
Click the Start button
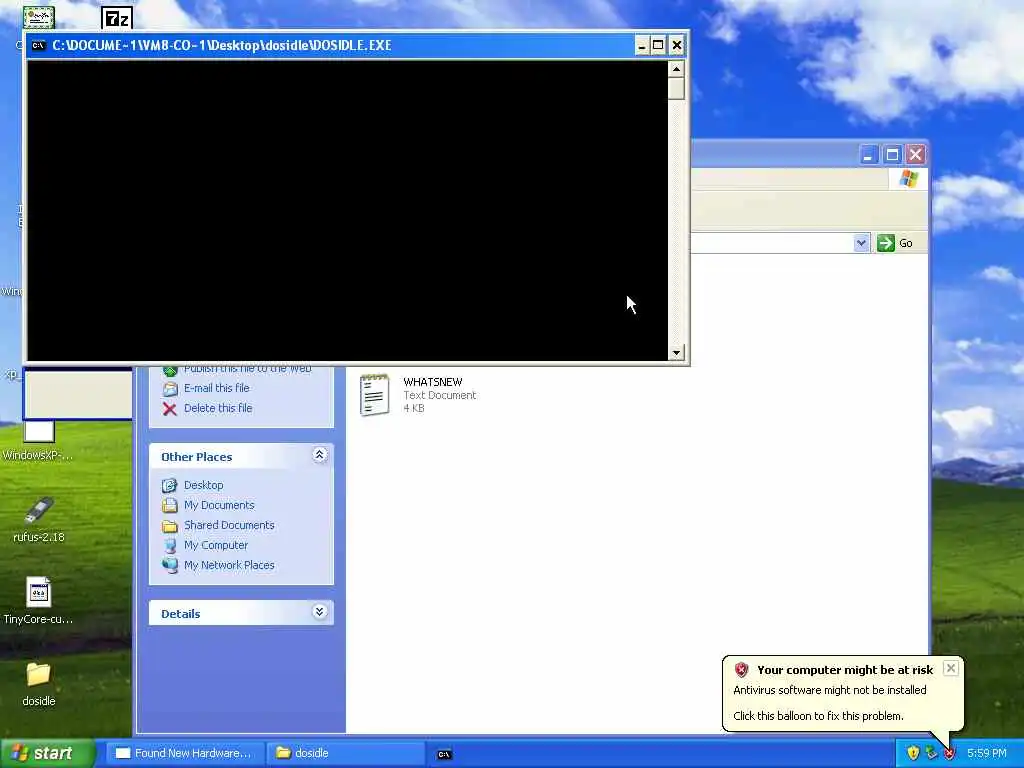47,753
